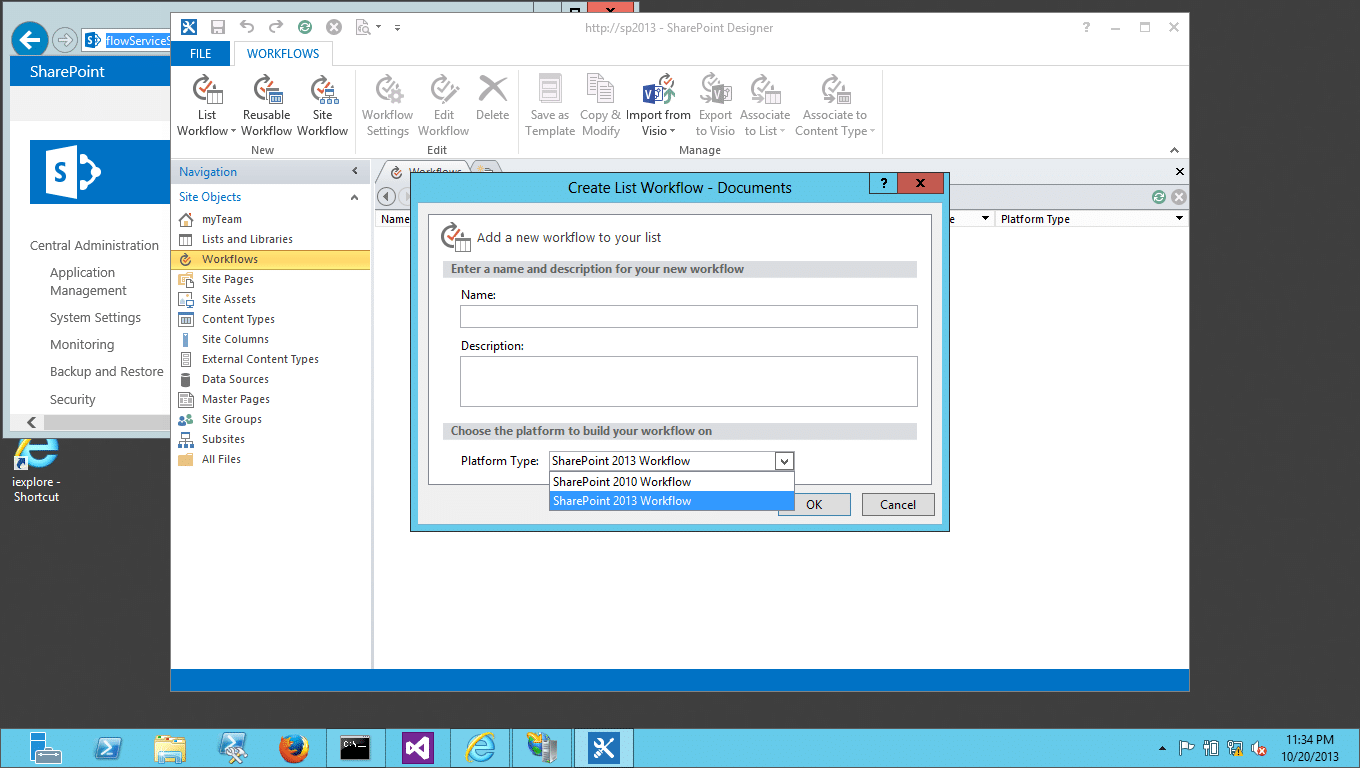Click the refresh icon in quick access toolbar
The image size is (1360, 768).
[305, 28]
